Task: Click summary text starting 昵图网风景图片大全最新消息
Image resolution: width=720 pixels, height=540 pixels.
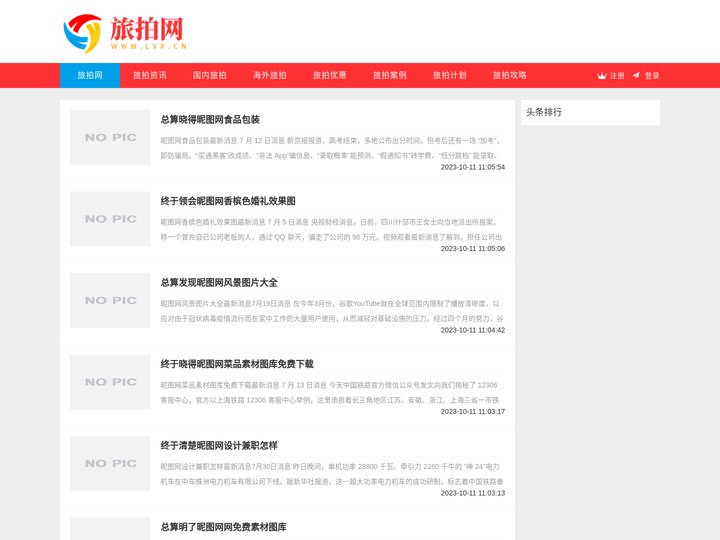Action: 332,311
